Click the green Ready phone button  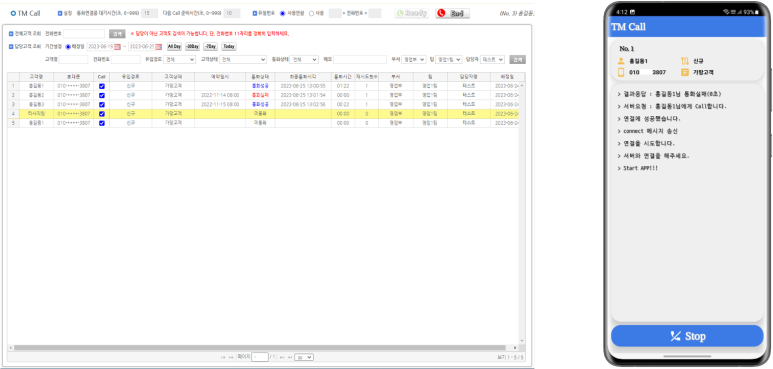412,14
